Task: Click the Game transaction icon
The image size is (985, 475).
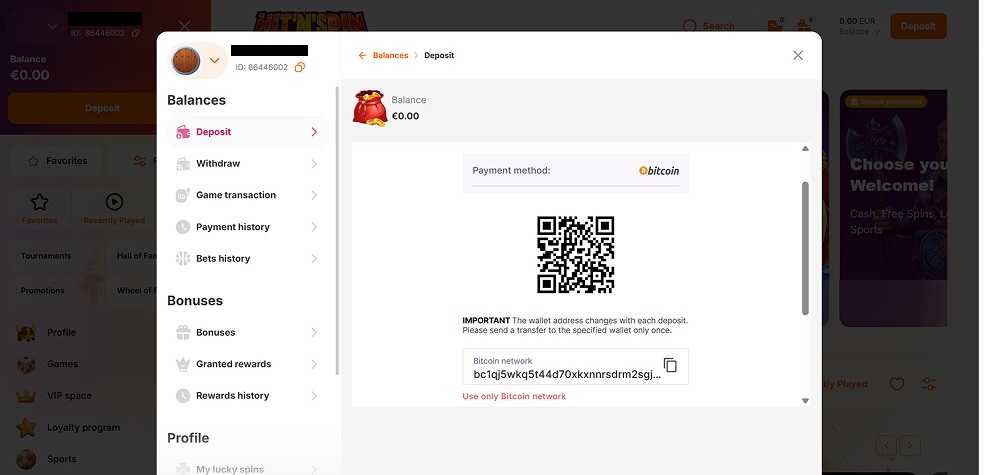Action: tap(183, 195)
